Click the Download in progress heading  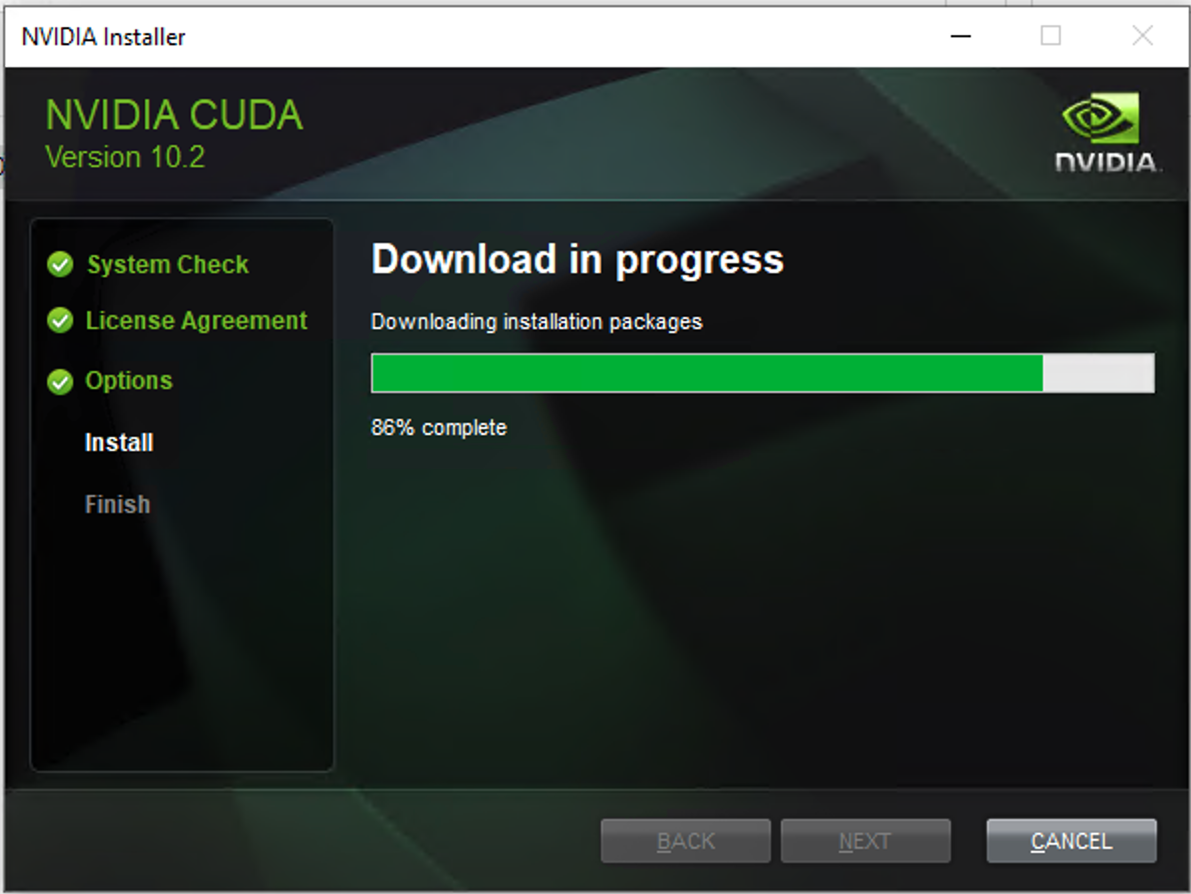point(577,260)
